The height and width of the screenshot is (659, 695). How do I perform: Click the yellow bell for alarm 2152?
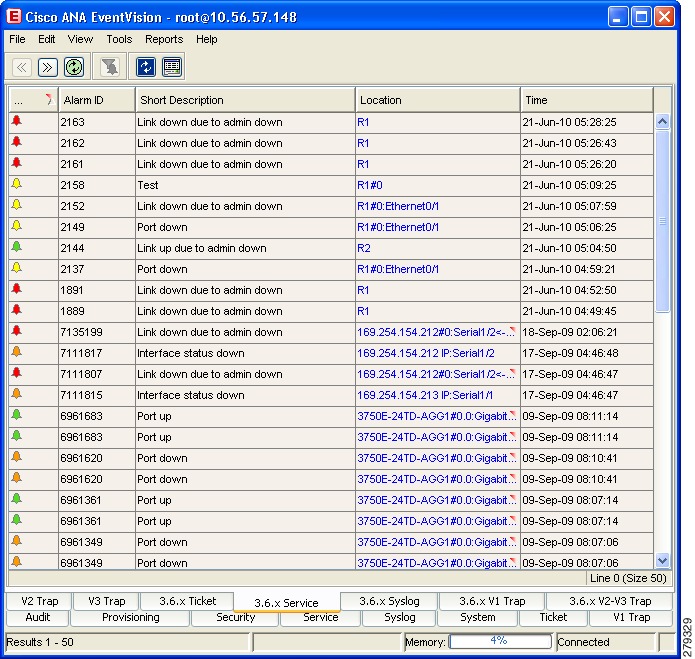pos(17,205)
